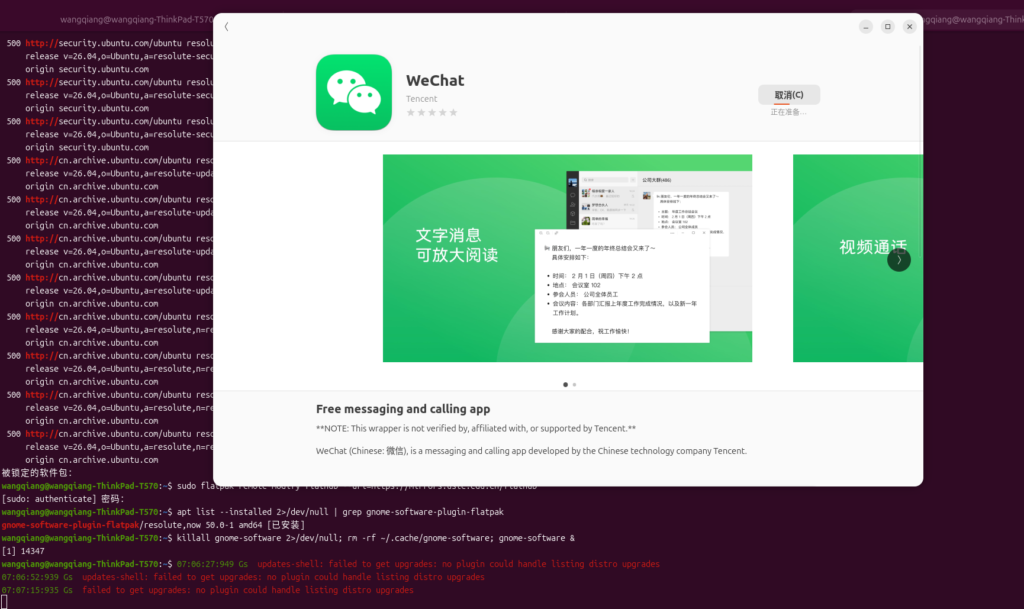
Task: Cancel the WeChat installation
Action: [789, 95]
